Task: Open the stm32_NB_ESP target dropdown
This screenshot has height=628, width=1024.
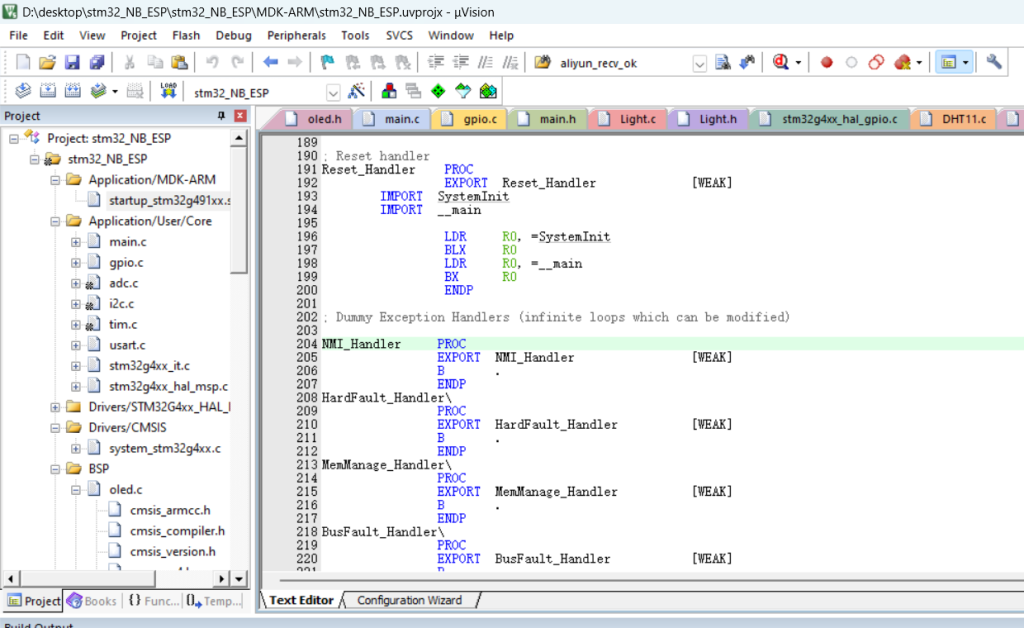Action: point(333,92)
